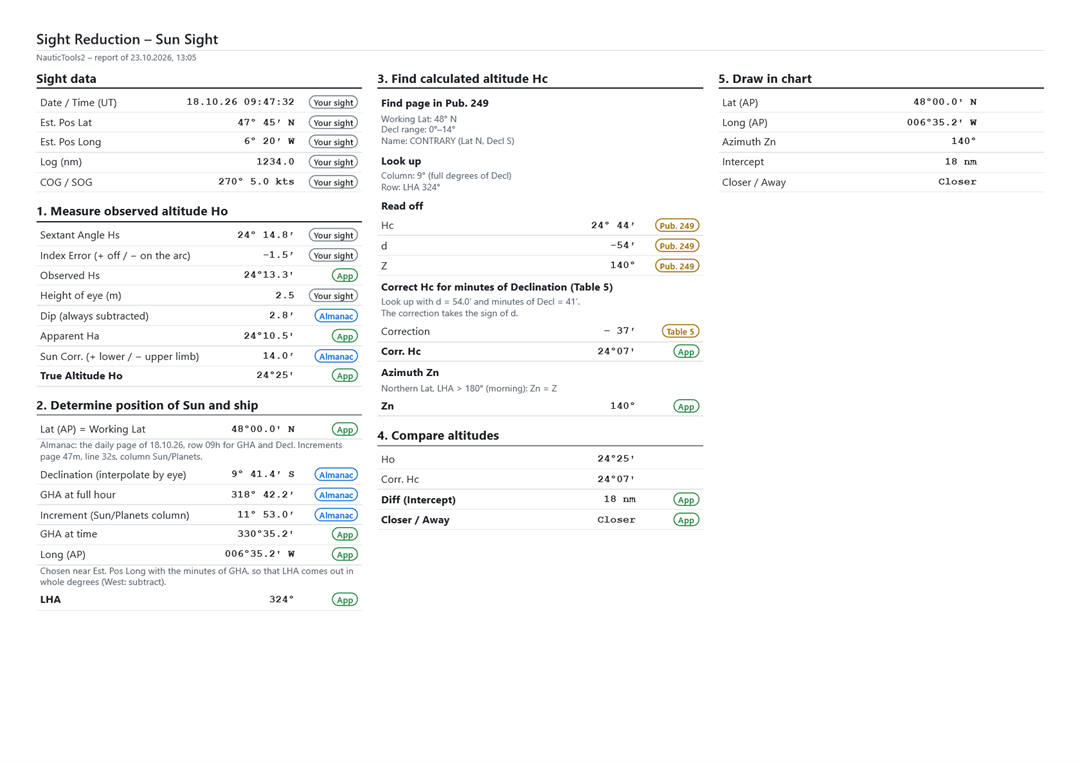
Task: Click the App badge beside Diff (Intercept)
Action: click(x=685, y=500)
